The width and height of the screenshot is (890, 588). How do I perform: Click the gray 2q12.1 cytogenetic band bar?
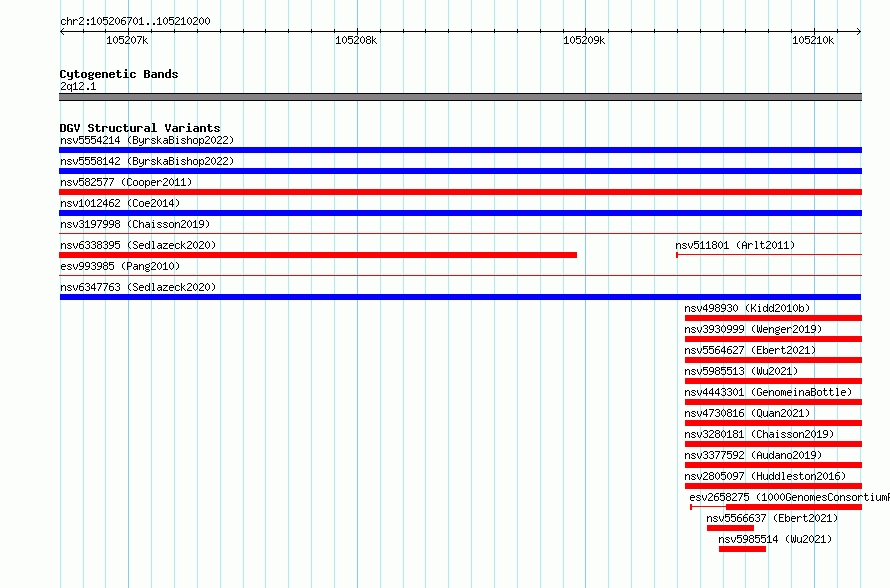coord(460,97)
